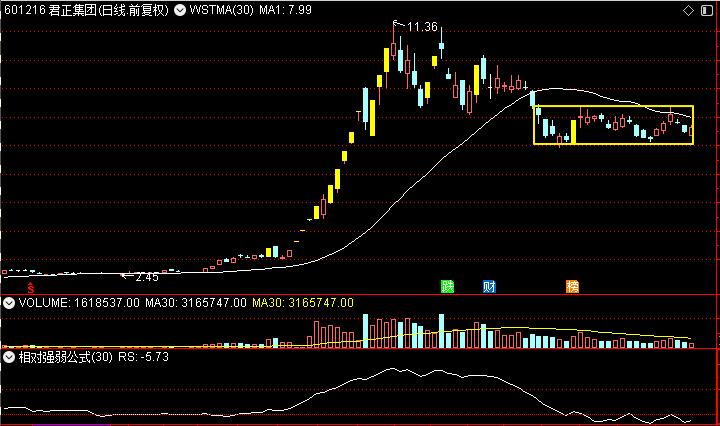Click the VOLUME: 1618537.00 label
The height and width of the screenshot is (426, 720).
pos(79,303)
